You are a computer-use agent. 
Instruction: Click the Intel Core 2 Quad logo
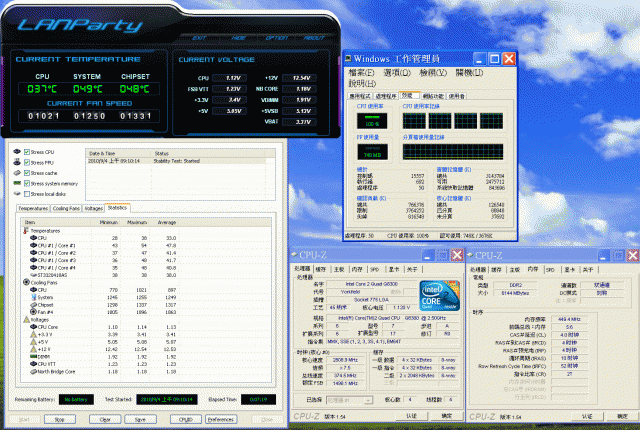[x=440, y=295]
